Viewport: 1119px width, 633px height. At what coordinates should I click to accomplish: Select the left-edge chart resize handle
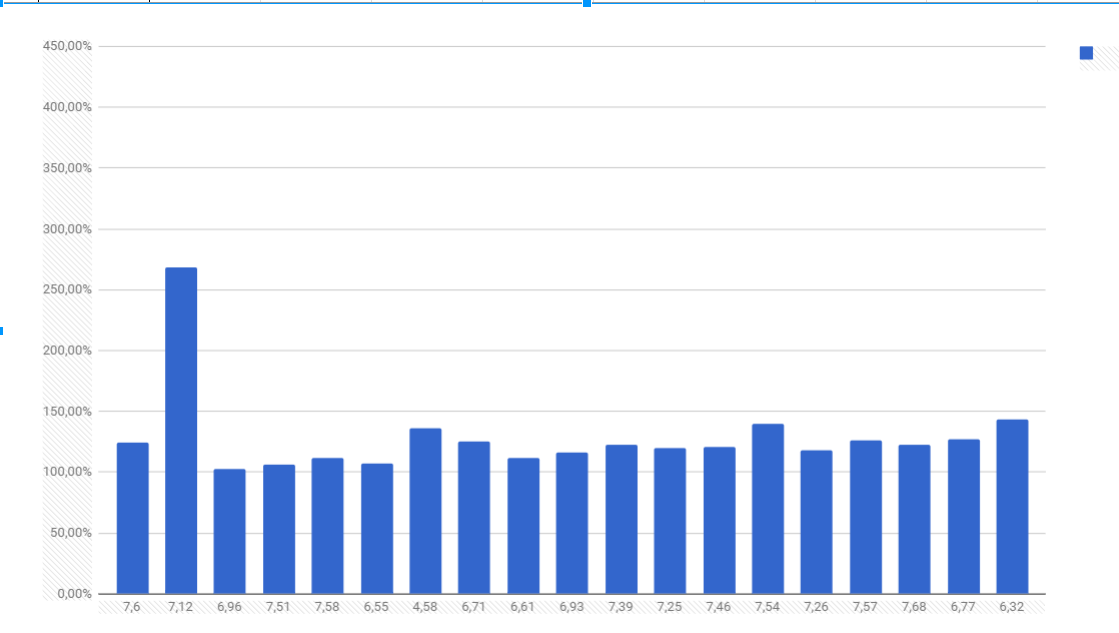[x=1, y=330]
